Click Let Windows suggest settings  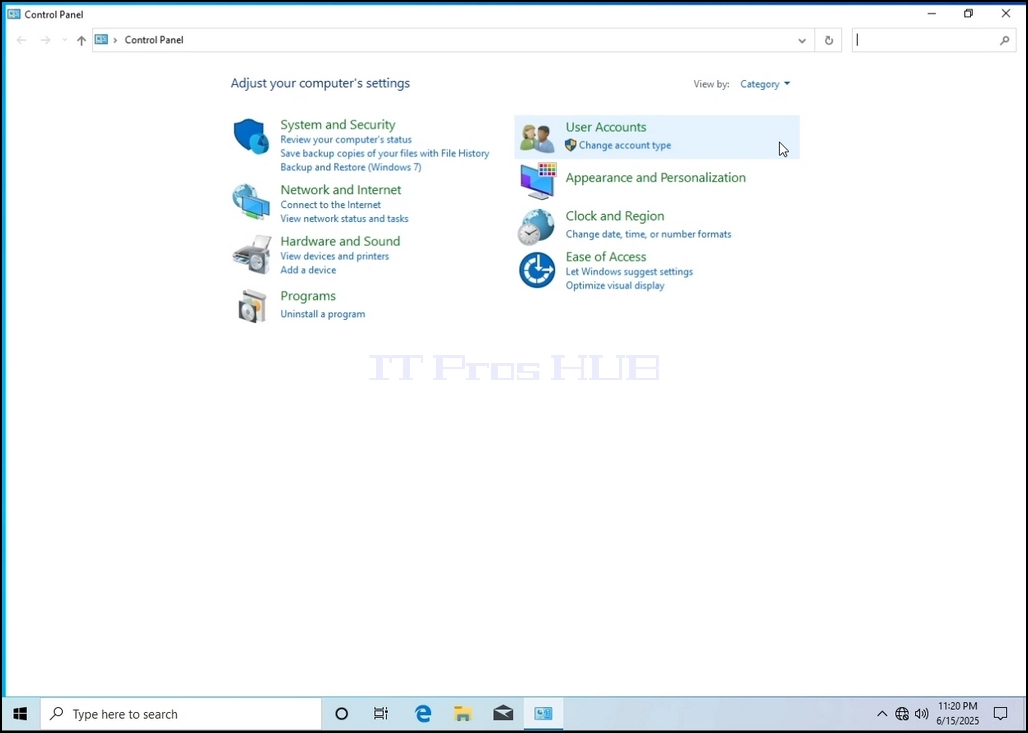[x=629, y=271]
